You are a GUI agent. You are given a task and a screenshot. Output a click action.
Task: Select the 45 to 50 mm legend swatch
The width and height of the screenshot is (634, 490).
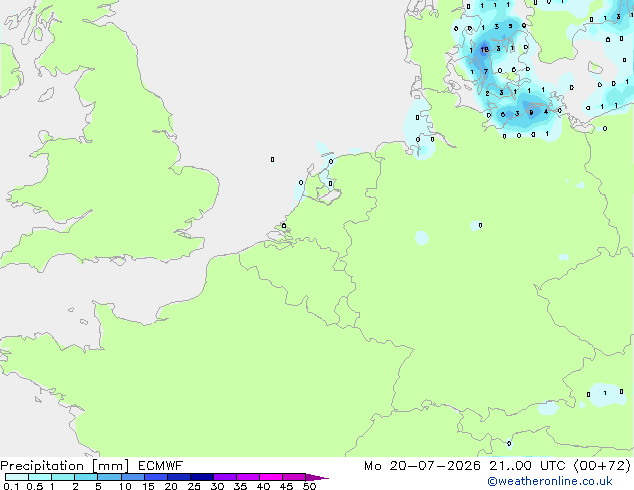[294, 477]
